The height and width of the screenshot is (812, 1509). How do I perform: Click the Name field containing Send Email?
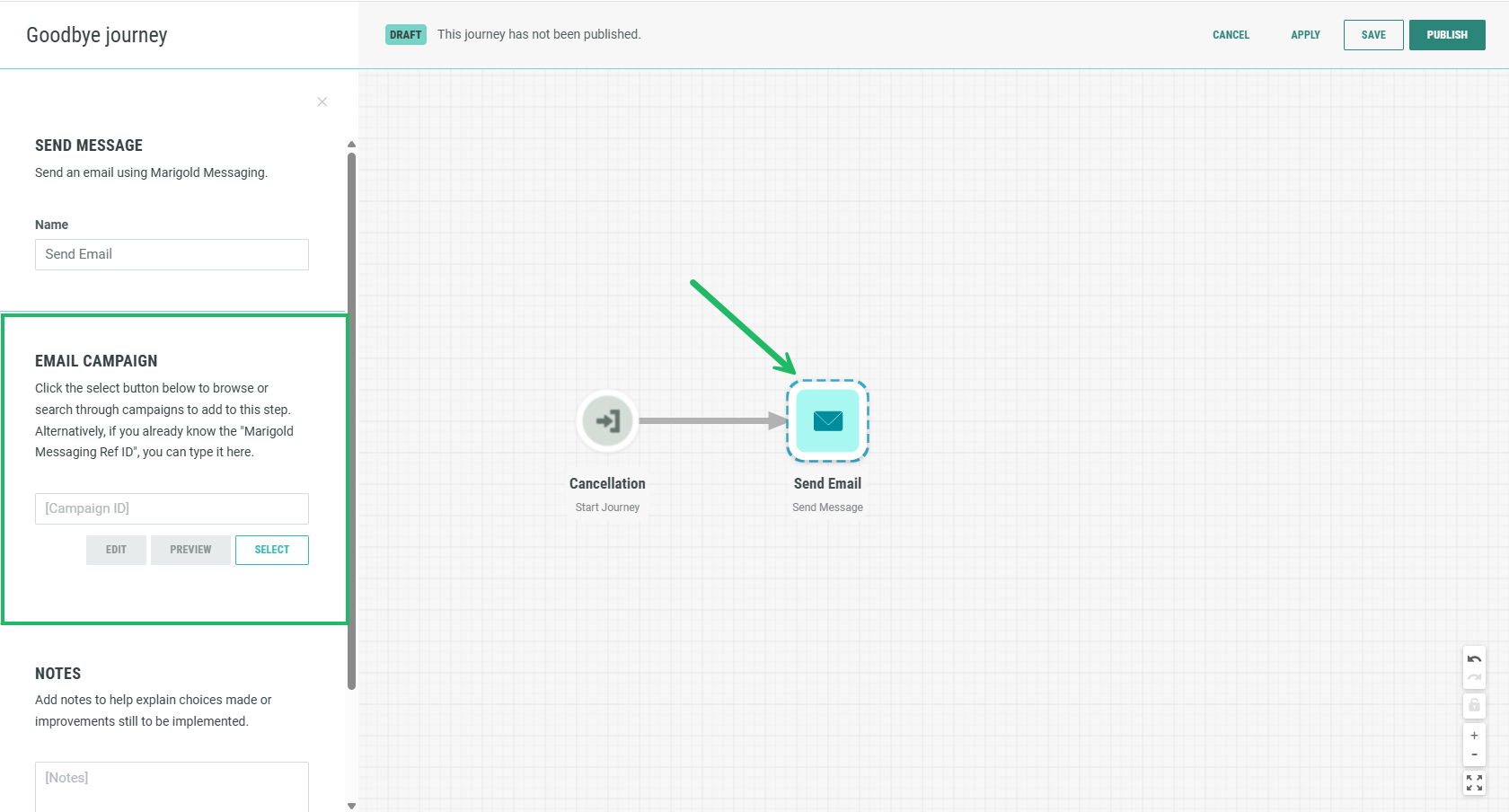pyautogui.click(x=172, y=254)
